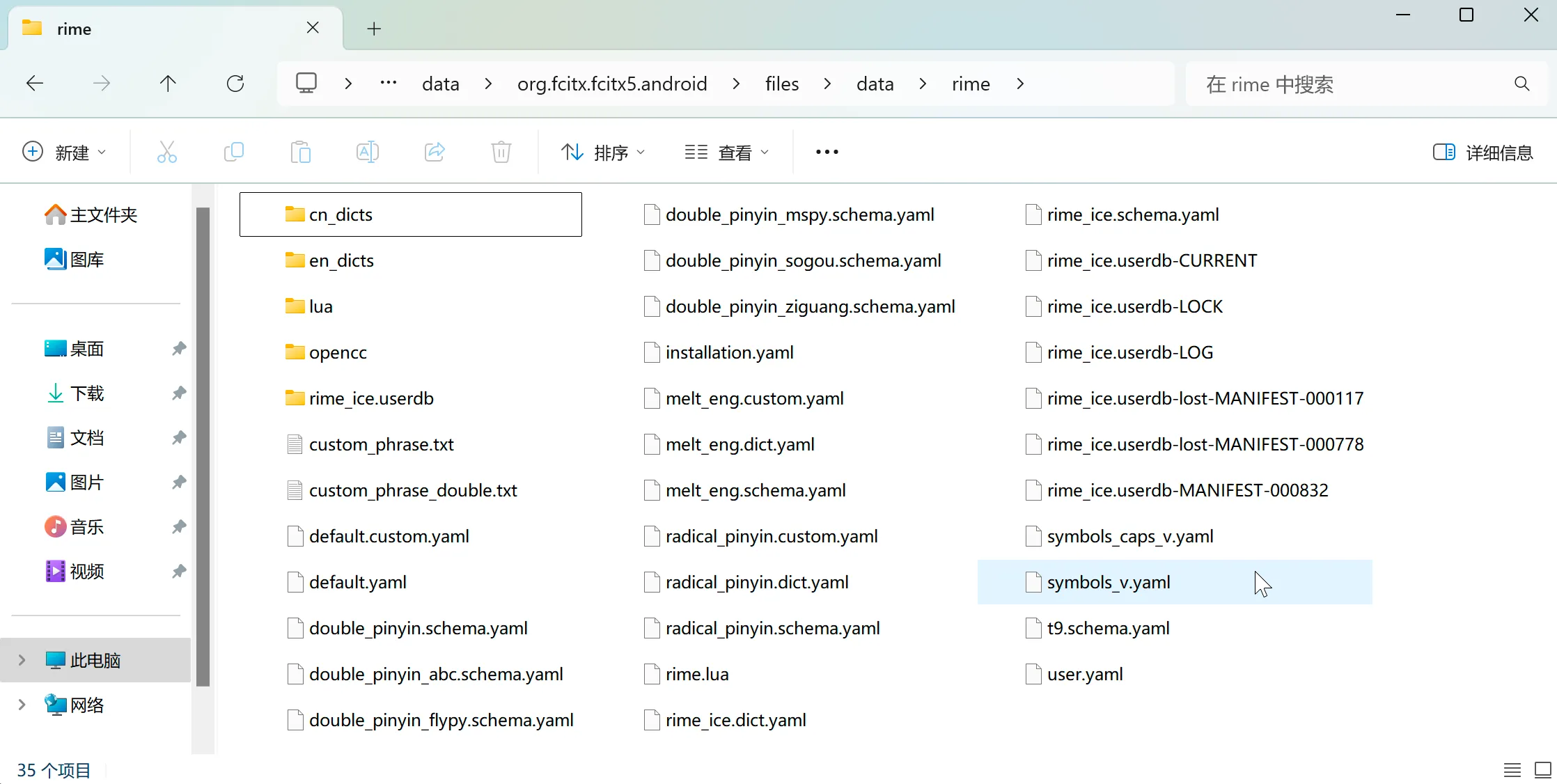
Task: Click the Rename icon in toolbar
Action: coord(367,152)
